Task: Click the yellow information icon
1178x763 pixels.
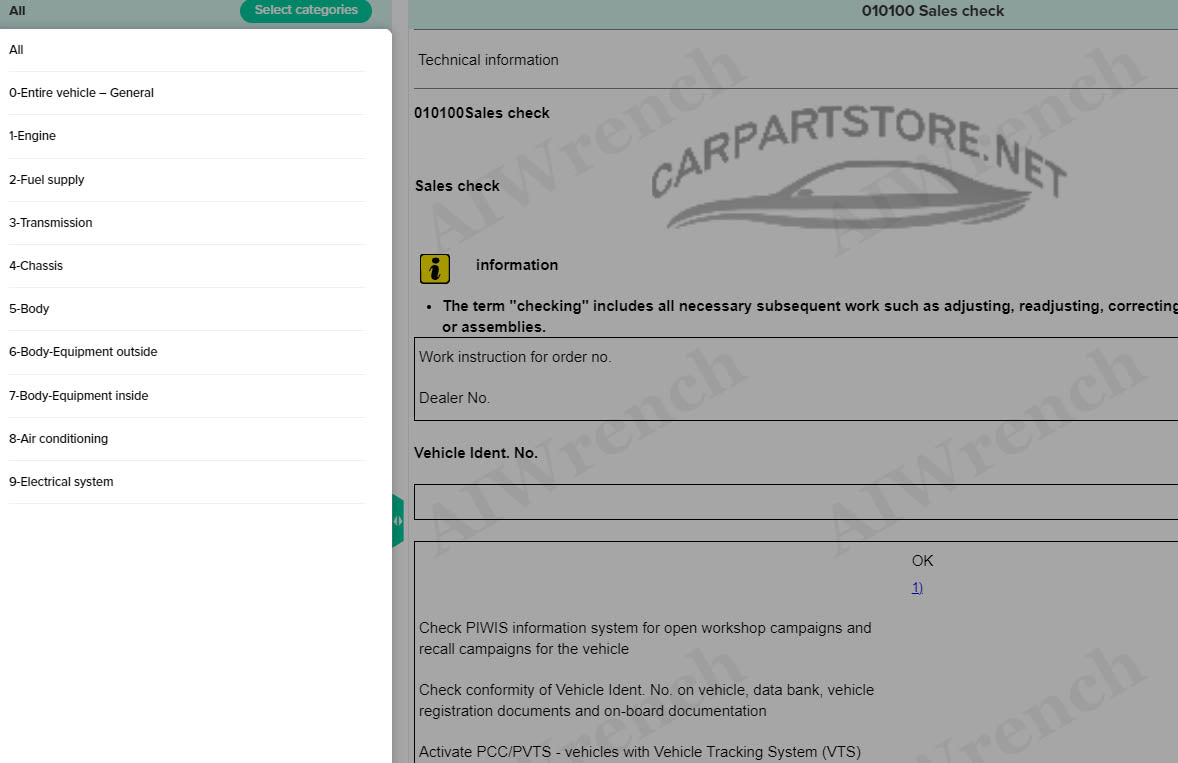Action: (434, 269)
